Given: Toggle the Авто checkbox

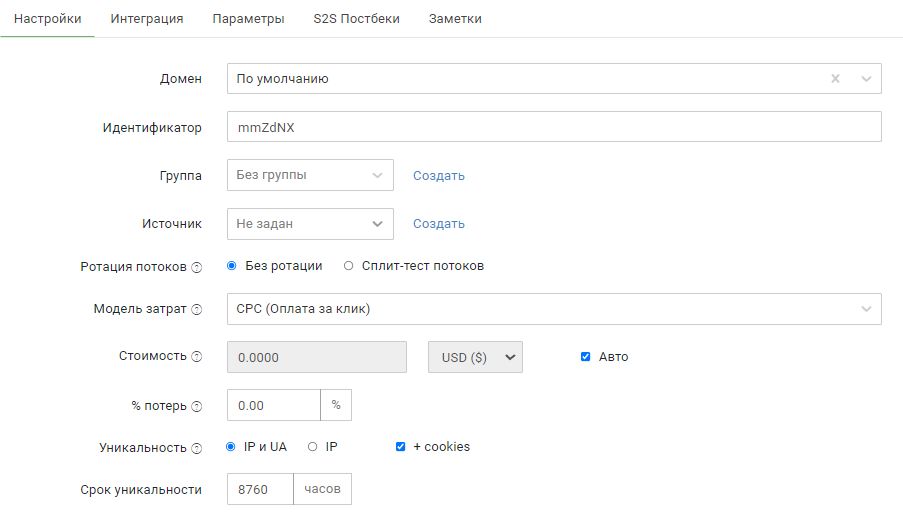Looking at the screenshot, I should 586,357.
